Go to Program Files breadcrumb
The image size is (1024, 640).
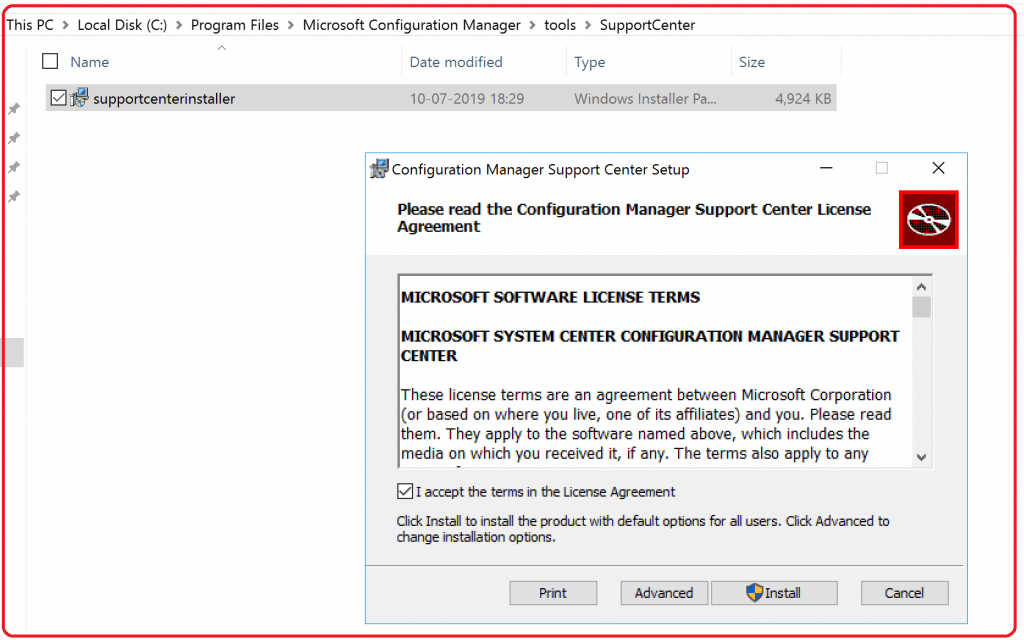point(234,25)
